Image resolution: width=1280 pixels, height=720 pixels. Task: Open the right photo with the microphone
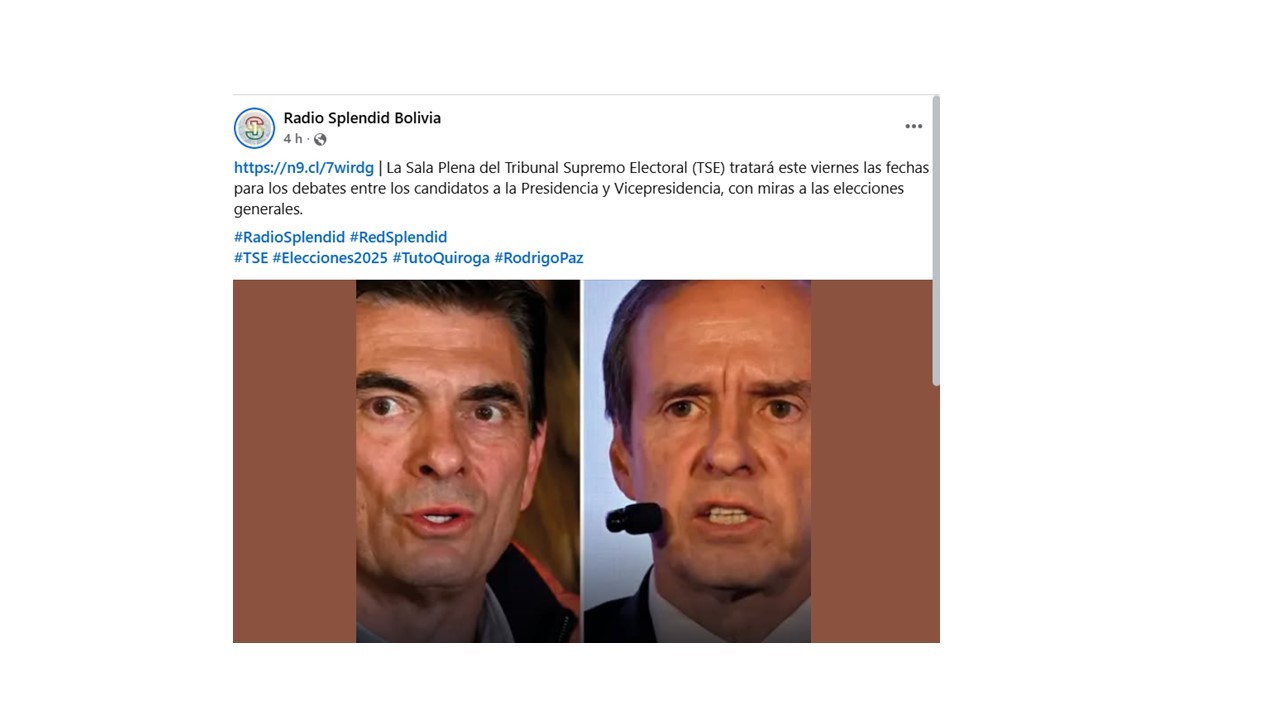click(x=697, y=461)
